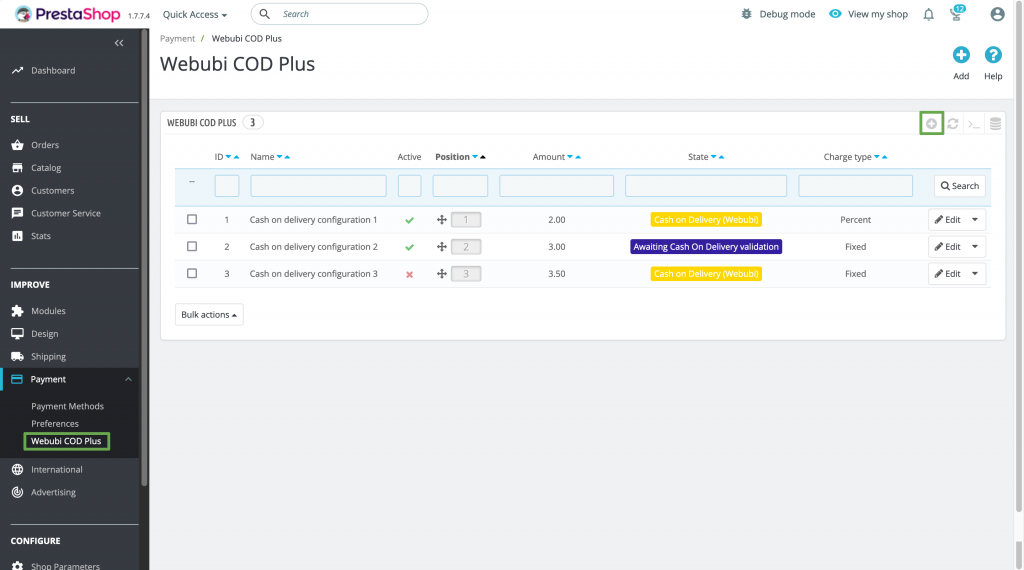Click the Stats chart icon in sidebar

(x=18, y=236)
